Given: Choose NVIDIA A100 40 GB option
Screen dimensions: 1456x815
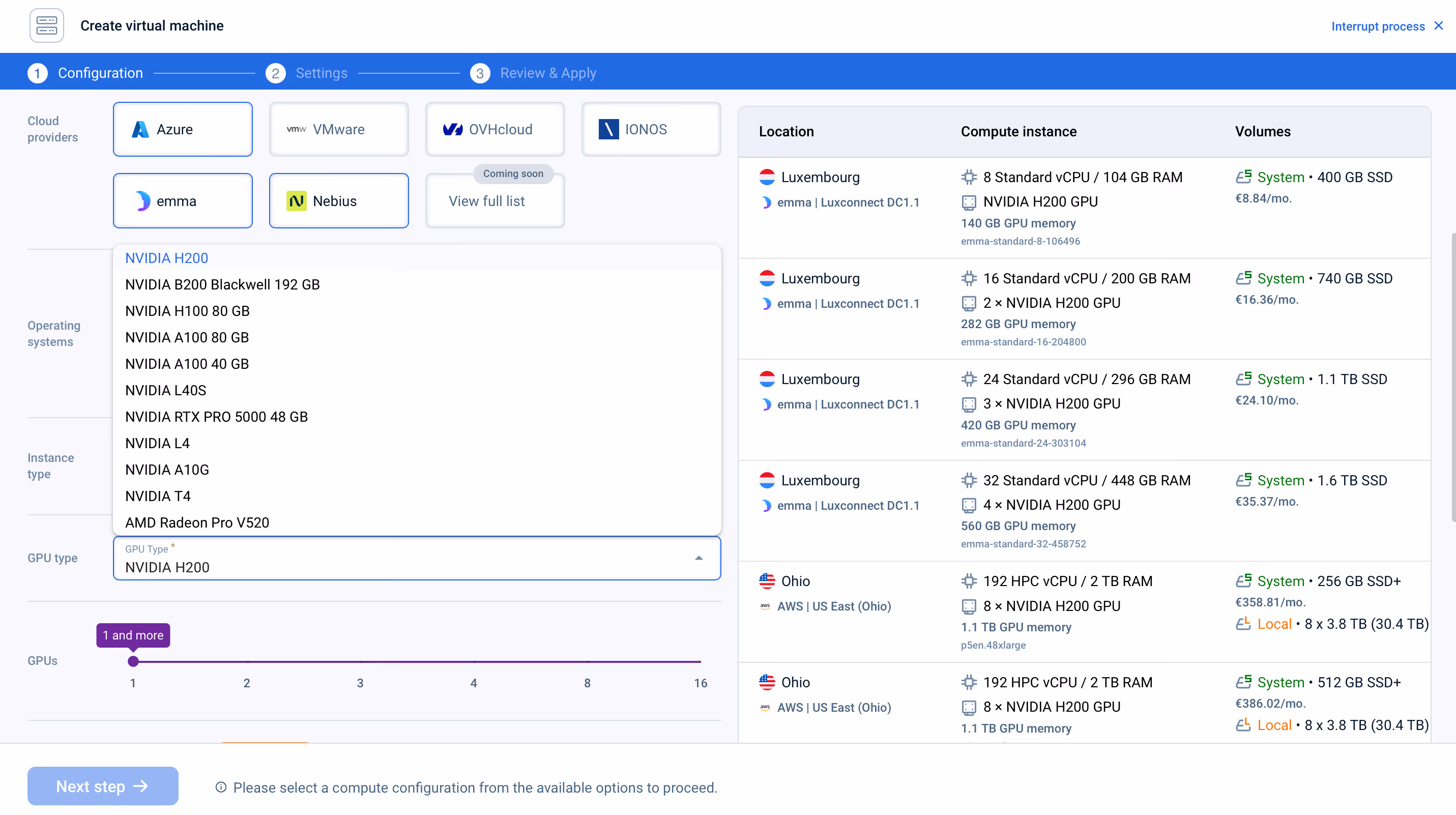Looking at the screenshot, I should [x=417, y=364].
